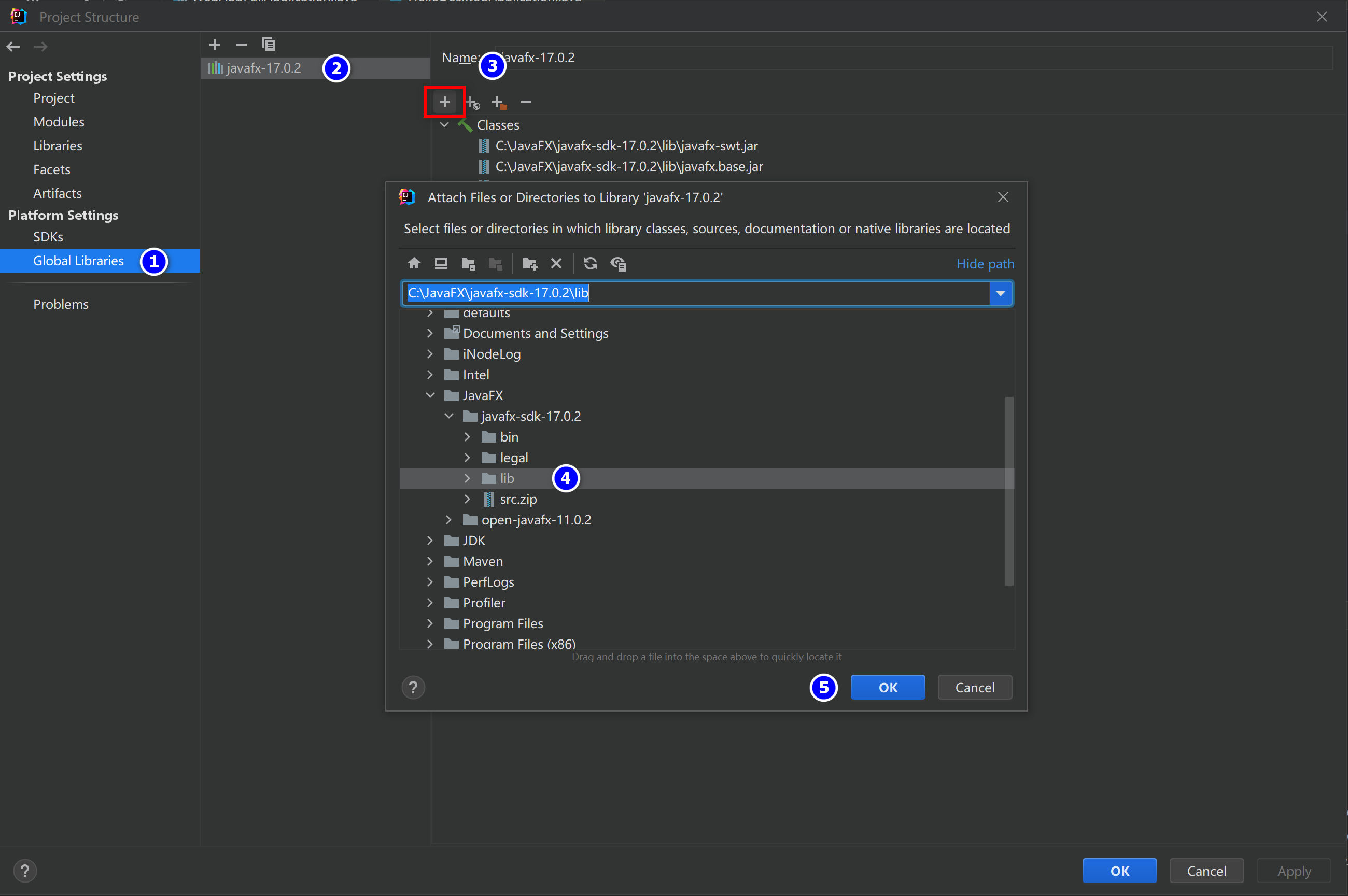Open Facets settings section
Screen dimensions: 1348x896
pos(51,169)
